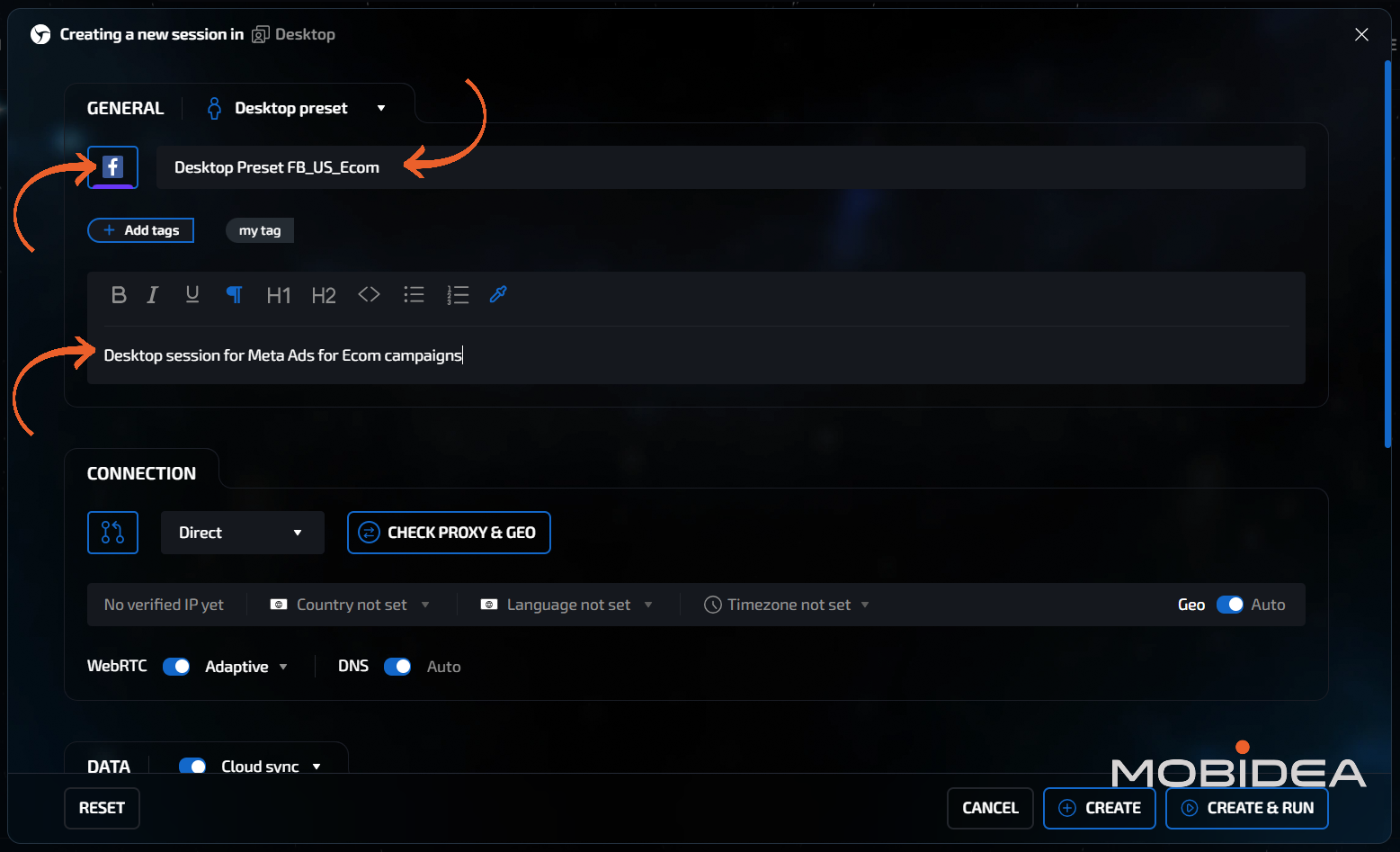Toggle bold text formatting

pyautogui.click(x=118, y=295)
